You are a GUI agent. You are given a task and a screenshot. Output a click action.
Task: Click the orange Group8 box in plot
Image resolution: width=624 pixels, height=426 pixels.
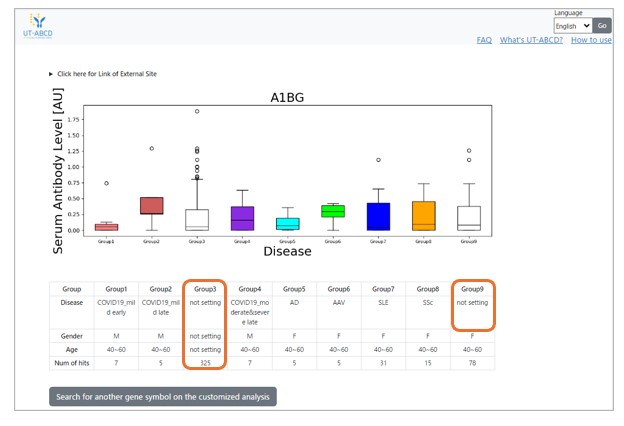click(x=423, y=215)
